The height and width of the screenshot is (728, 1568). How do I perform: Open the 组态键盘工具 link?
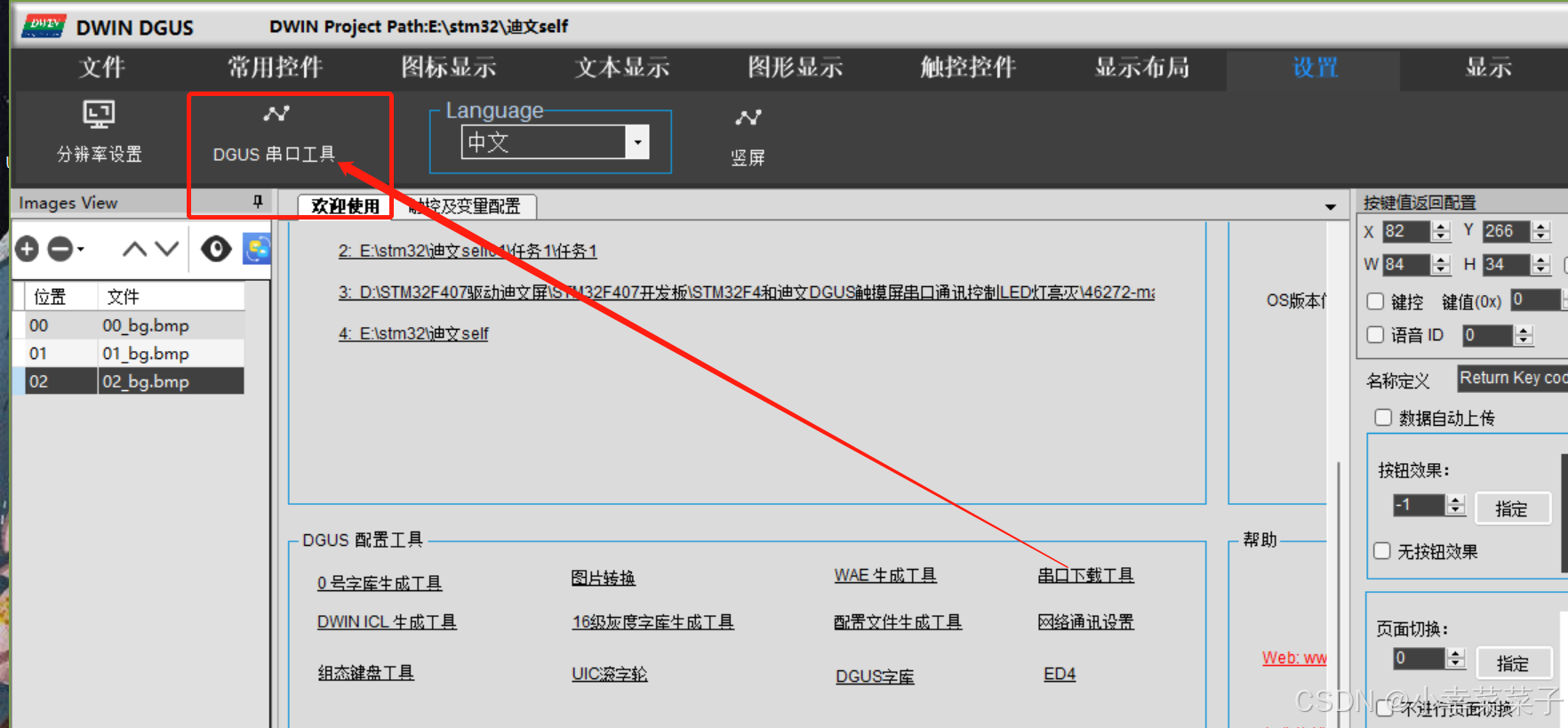coord(366,673)
